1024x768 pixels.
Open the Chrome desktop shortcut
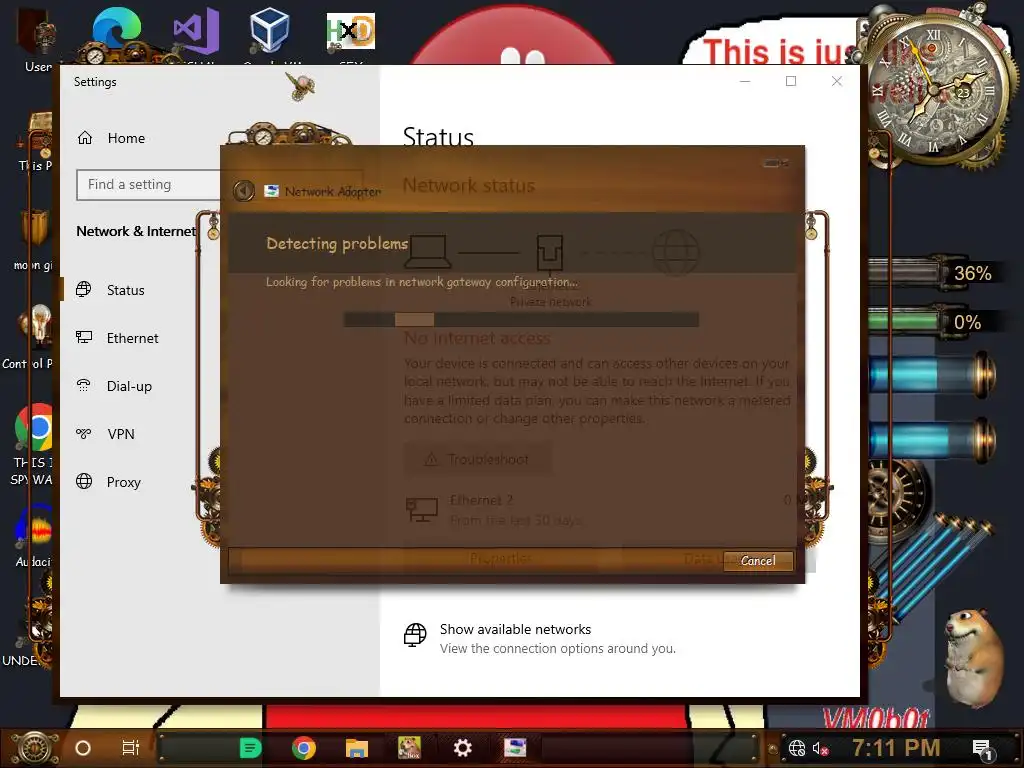point(34,428)
